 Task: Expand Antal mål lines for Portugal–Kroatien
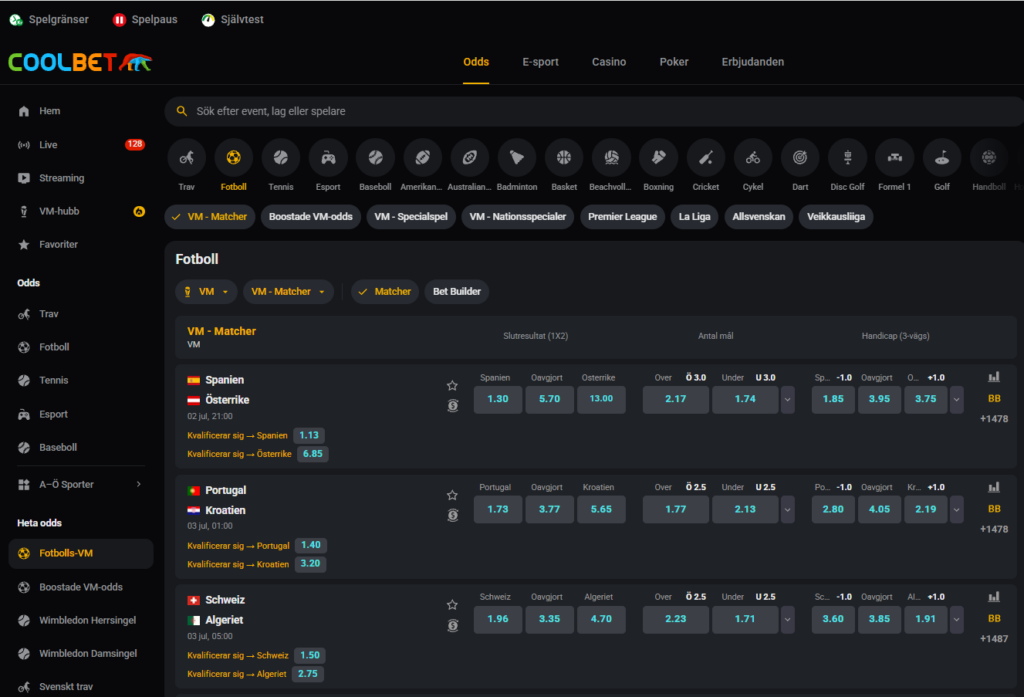tap(788, 510)
